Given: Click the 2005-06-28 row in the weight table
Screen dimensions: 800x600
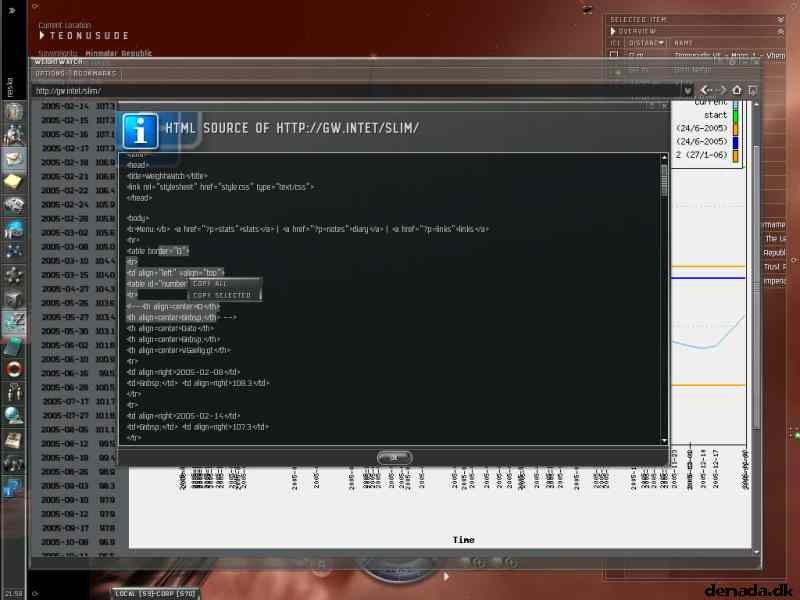Looking at the screenshot, I should pyautogui.click(x=78, y=387).
